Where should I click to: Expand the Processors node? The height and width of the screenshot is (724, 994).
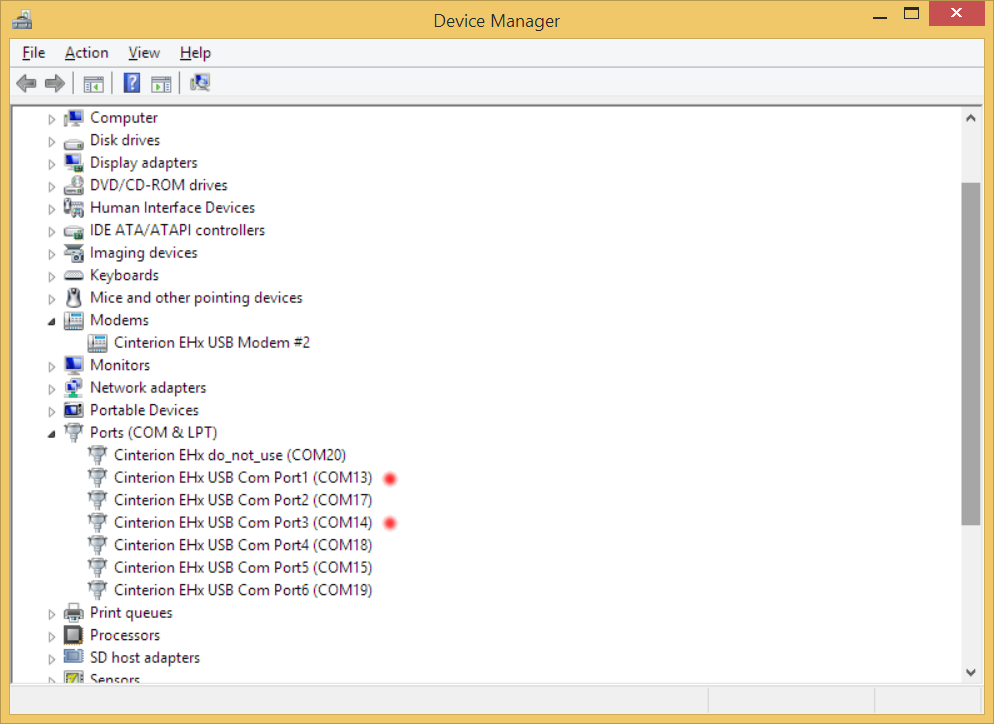click(51, 637)
